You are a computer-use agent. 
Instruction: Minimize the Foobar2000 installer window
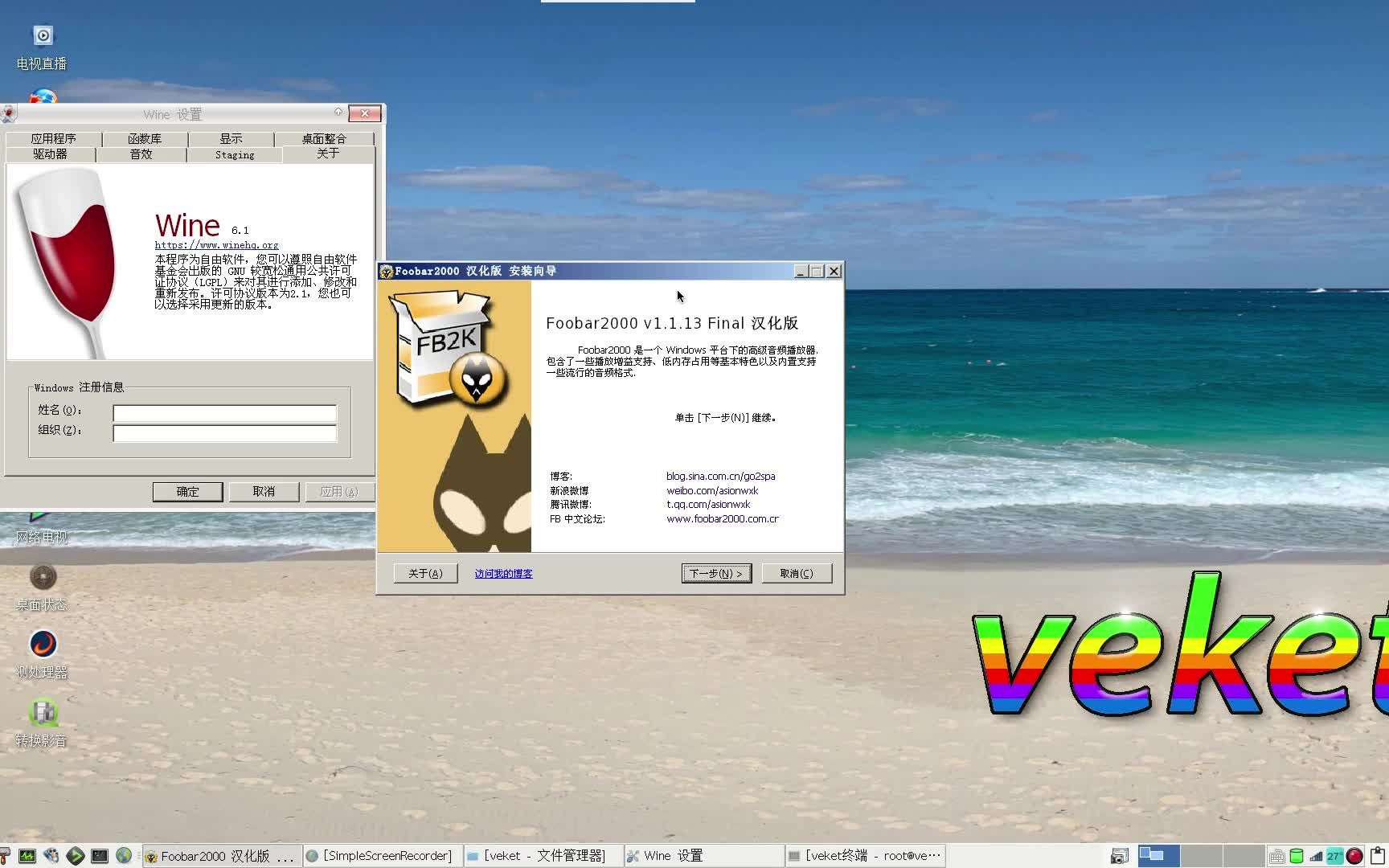801,272
